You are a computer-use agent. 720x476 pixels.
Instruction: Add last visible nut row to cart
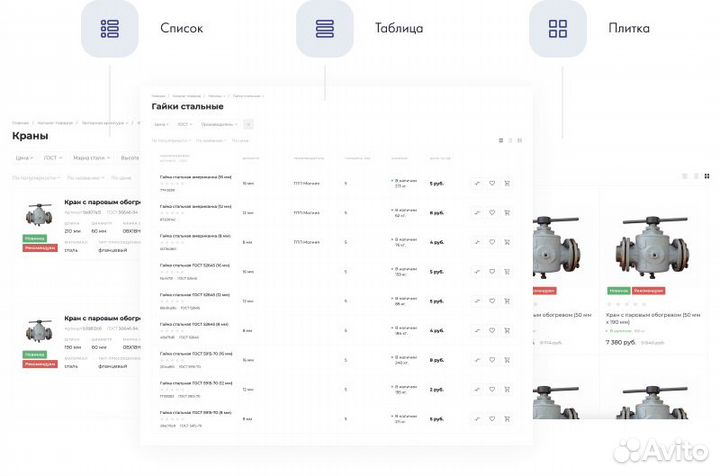pos(507,417)
